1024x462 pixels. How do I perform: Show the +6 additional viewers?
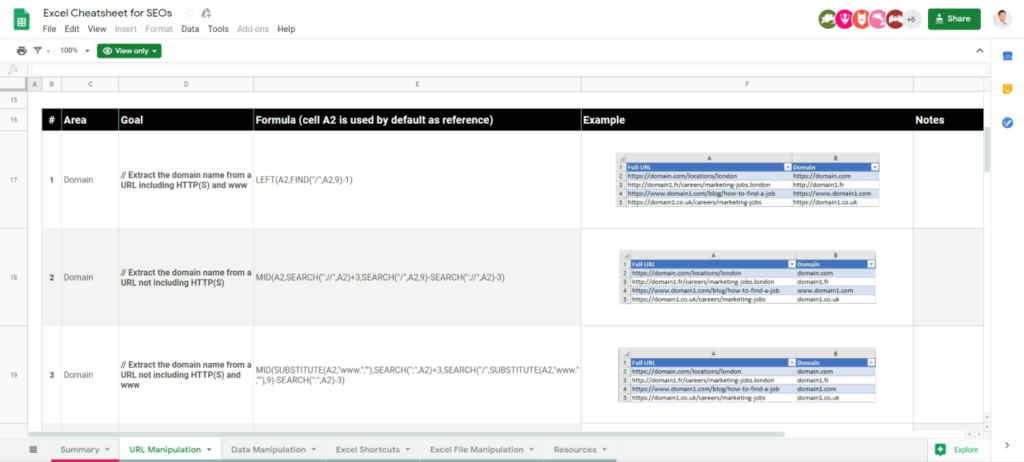(x=912, y=19)
